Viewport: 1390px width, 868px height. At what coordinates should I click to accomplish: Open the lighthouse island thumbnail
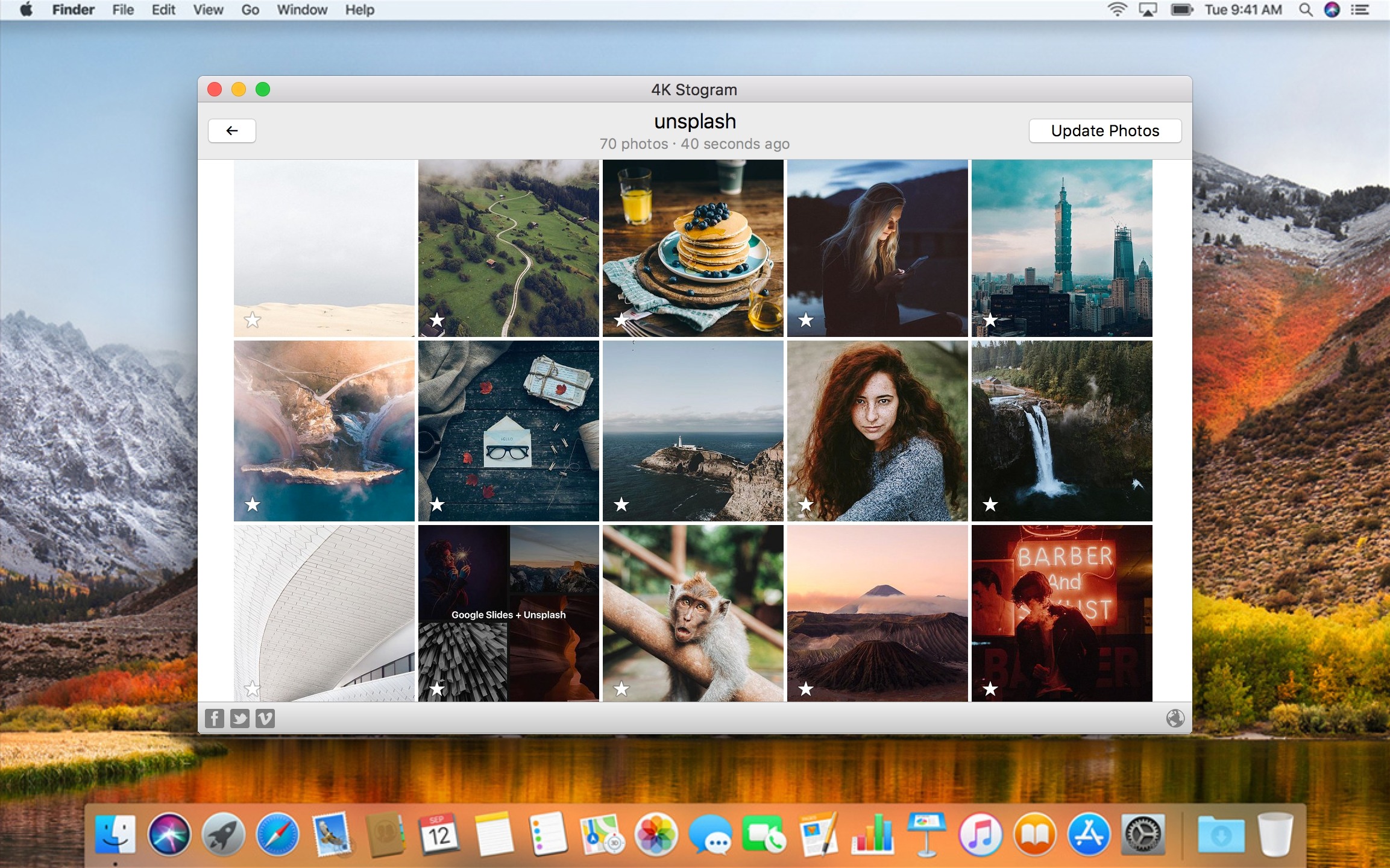(693, 431)
